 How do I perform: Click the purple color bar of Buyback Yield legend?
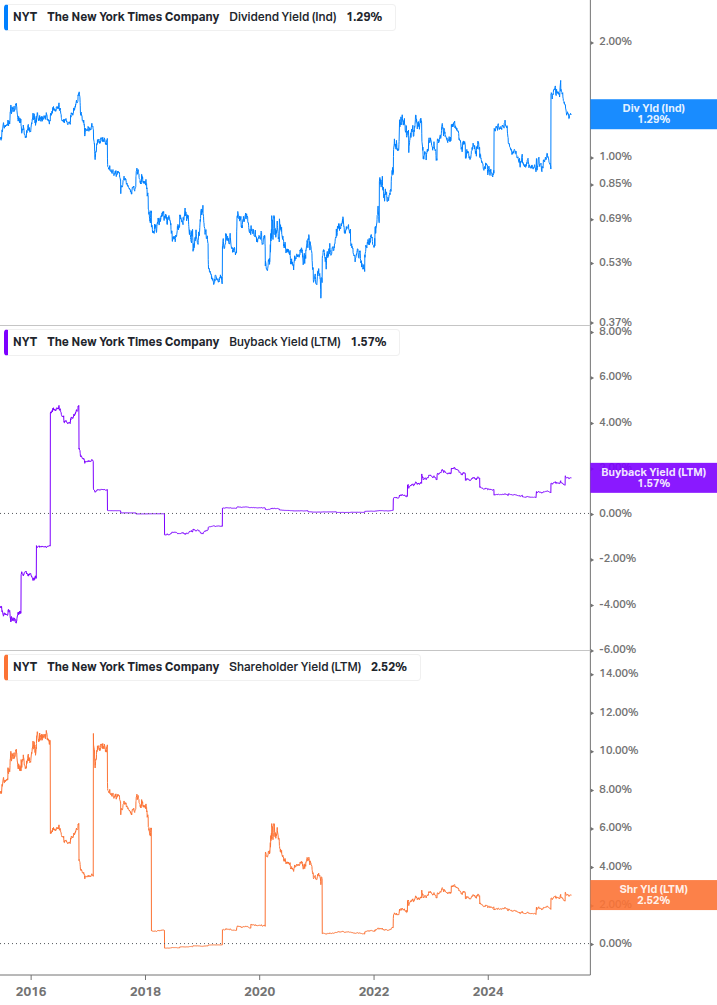click(6, 342)
